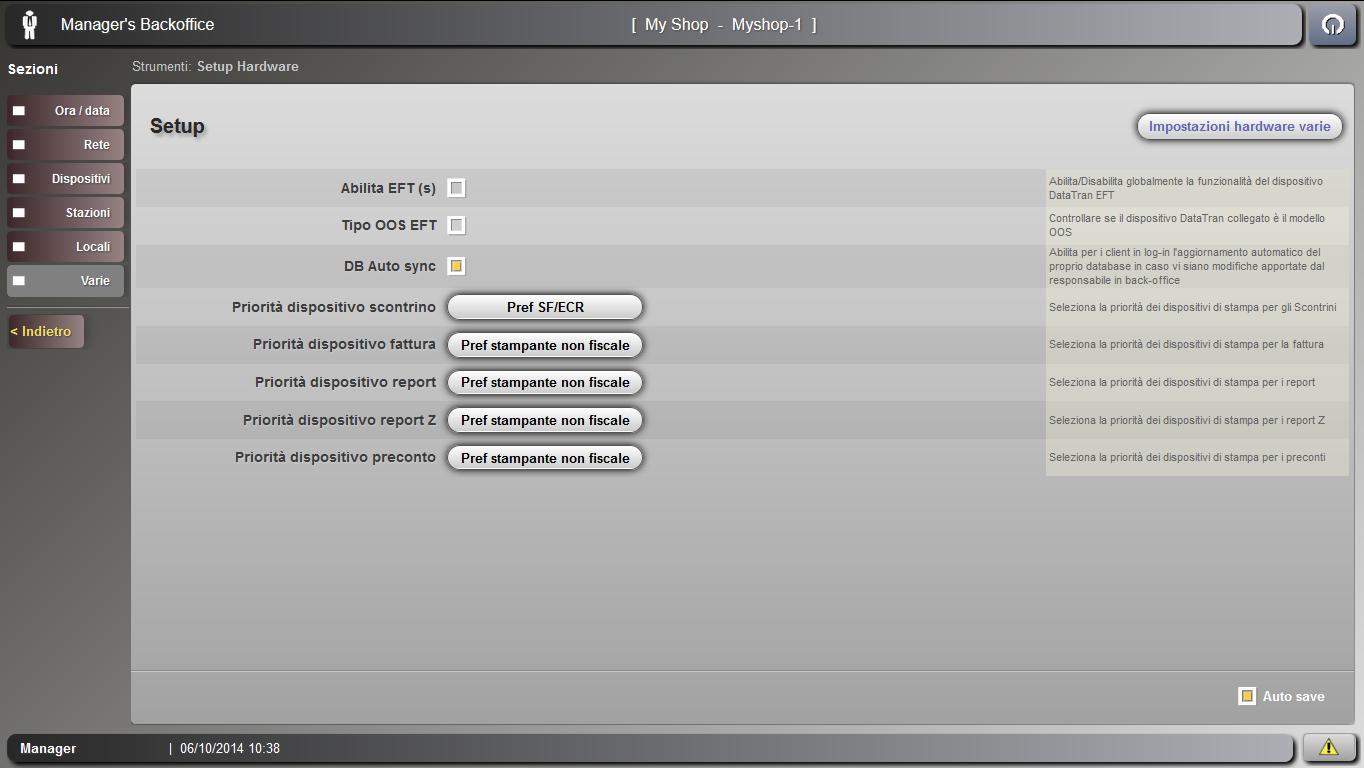Click the Manager user label in status bar
This screenshot has width=1364, height=768.
(x=48, y=748)
